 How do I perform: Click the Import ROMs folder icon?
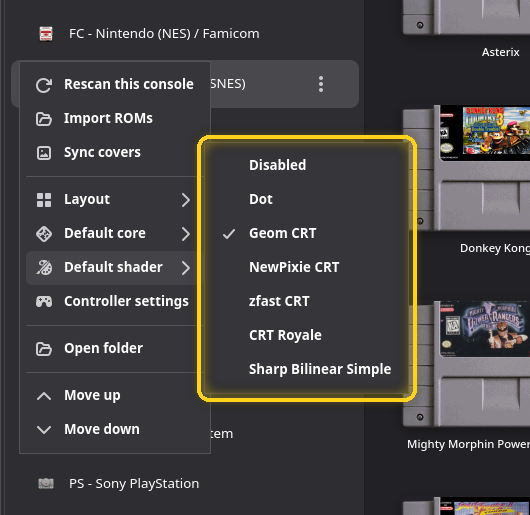(44, 119)
